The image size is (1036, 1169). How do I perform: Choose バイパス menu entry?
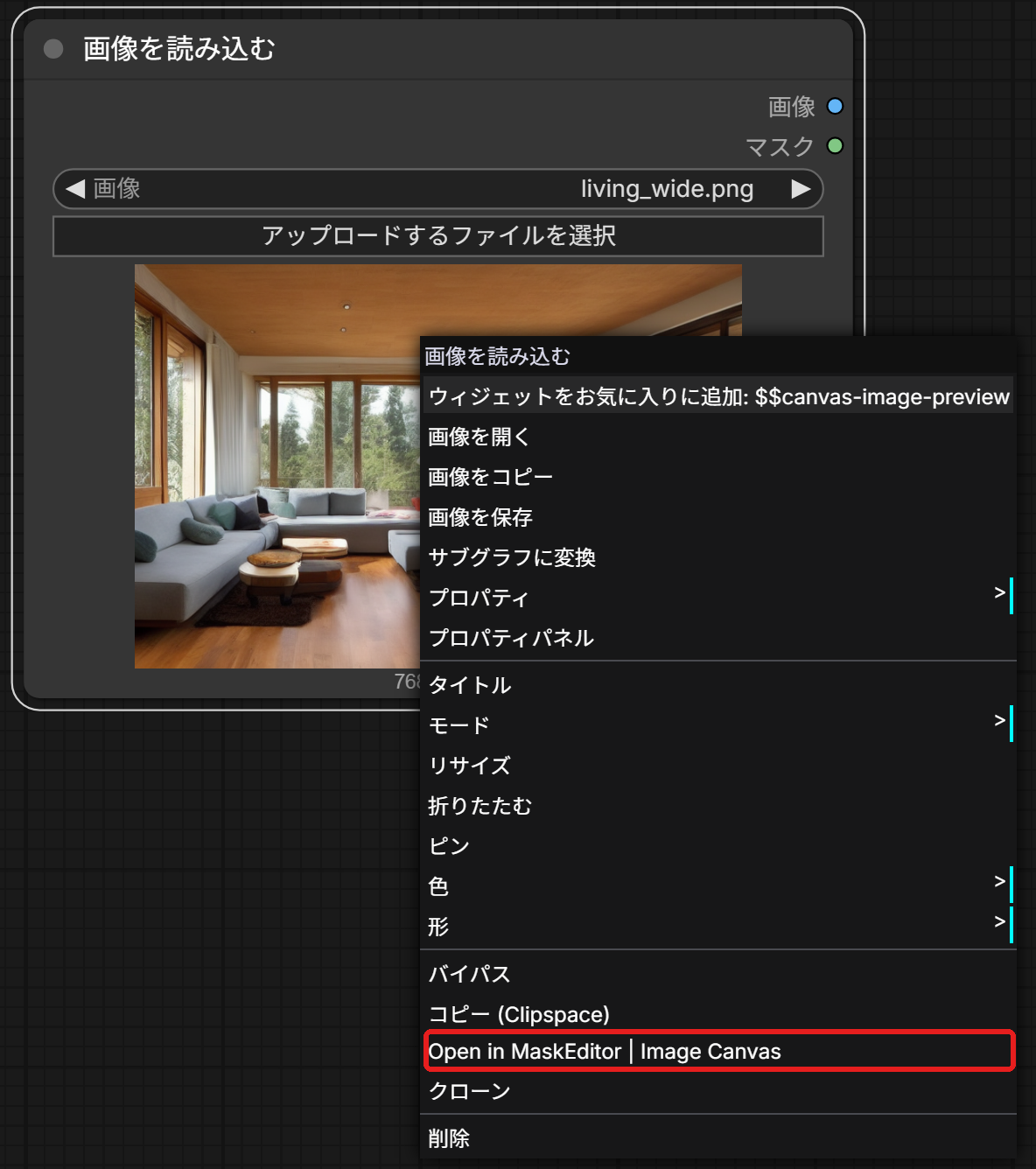[x=718, y=974]
